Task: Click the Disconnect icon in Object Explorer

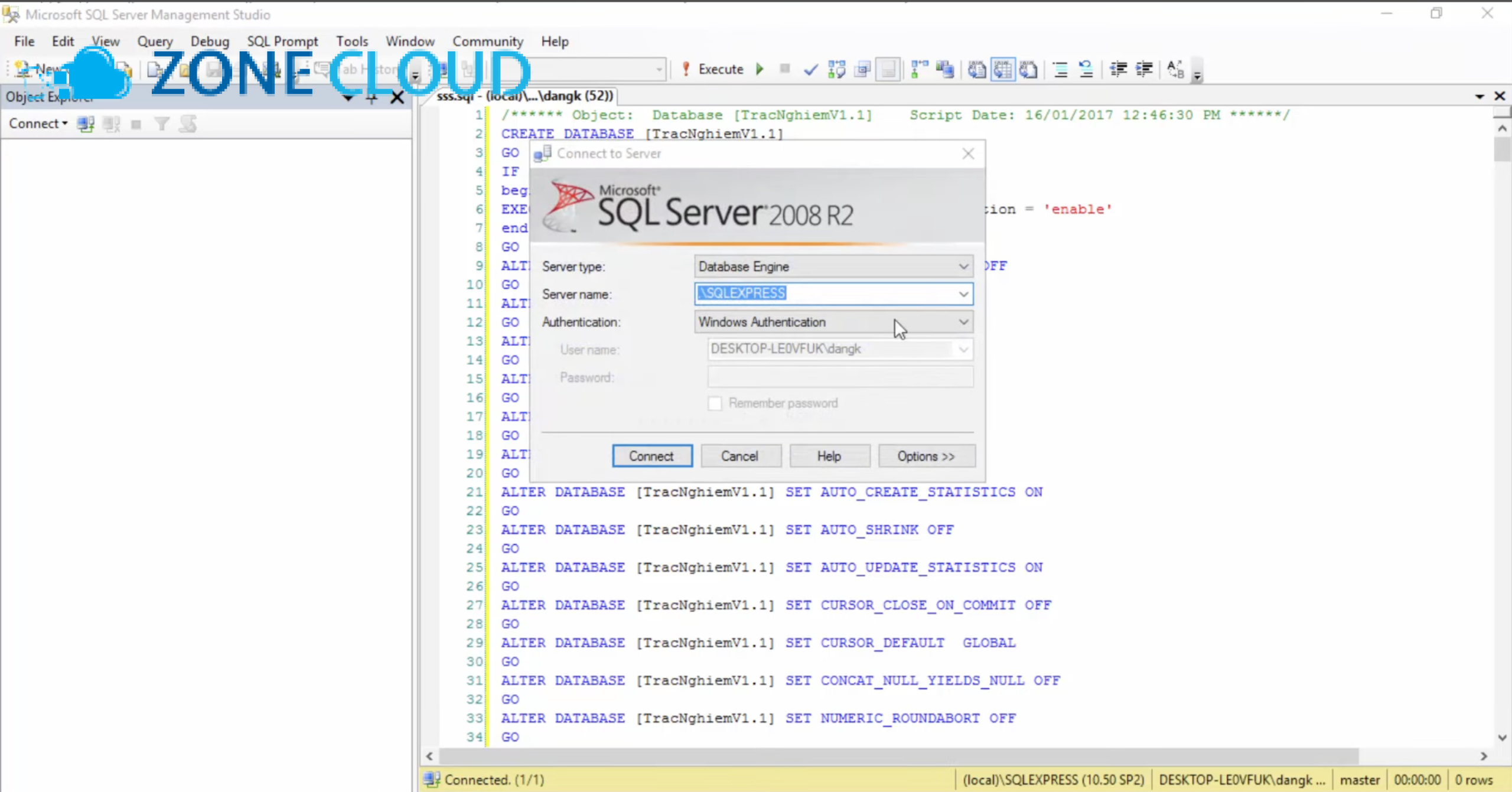Action: 111,124
